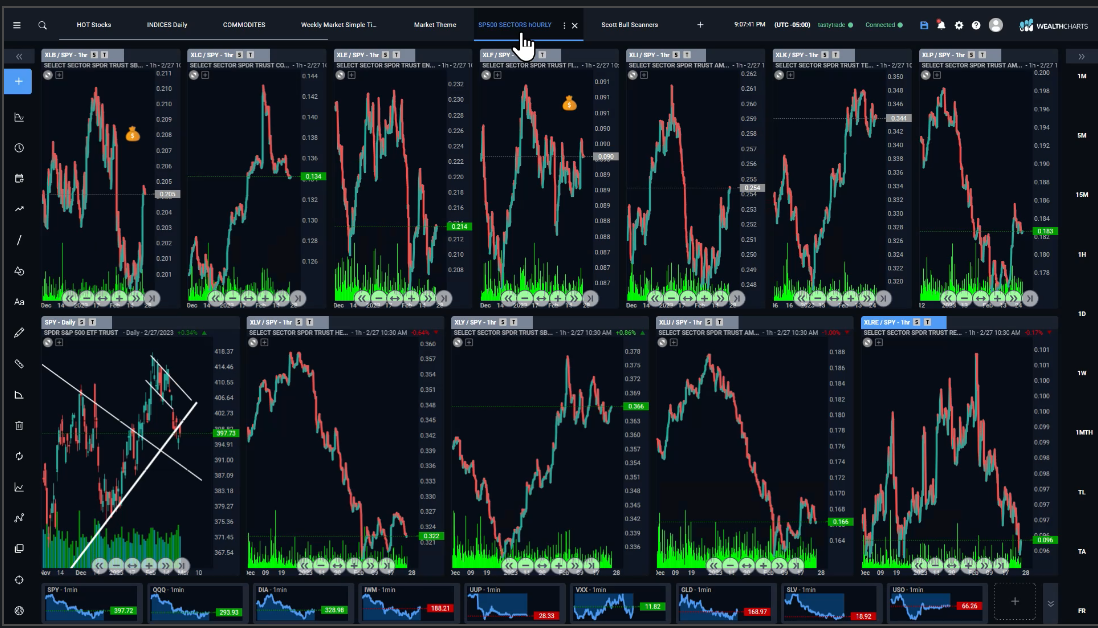Select the indicators wavy-line tool

pyautogui.click(x=19, y=209)
